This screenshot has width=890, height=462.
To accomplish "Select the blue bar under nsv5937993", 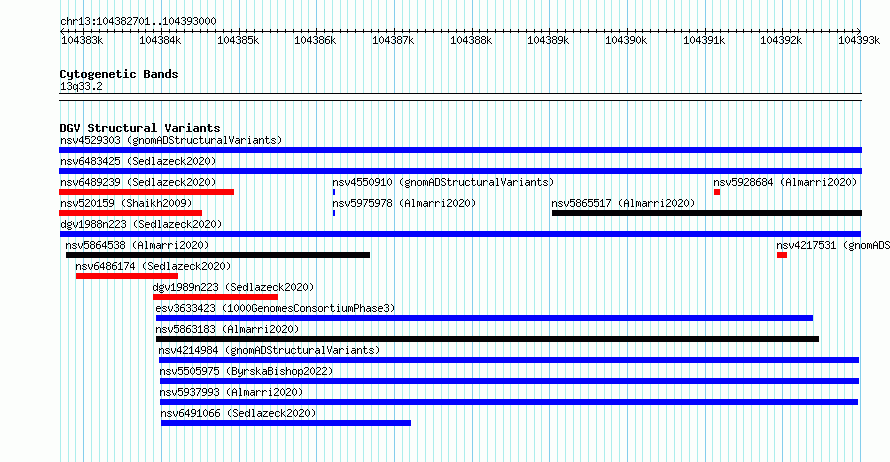I will [509, 402].
